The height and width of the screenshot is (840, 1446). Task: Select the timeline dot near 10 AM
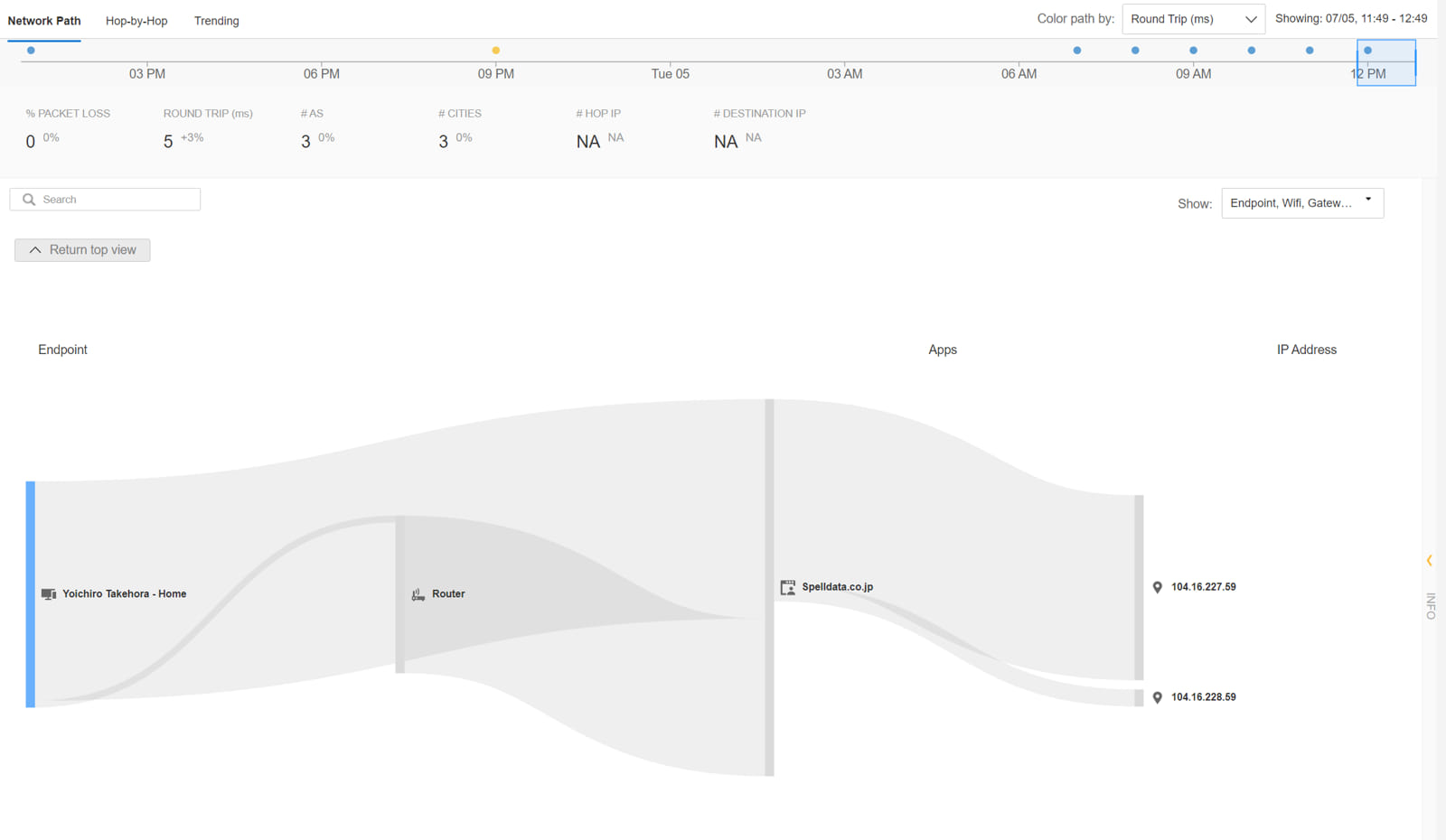[x=1252, y=51]
